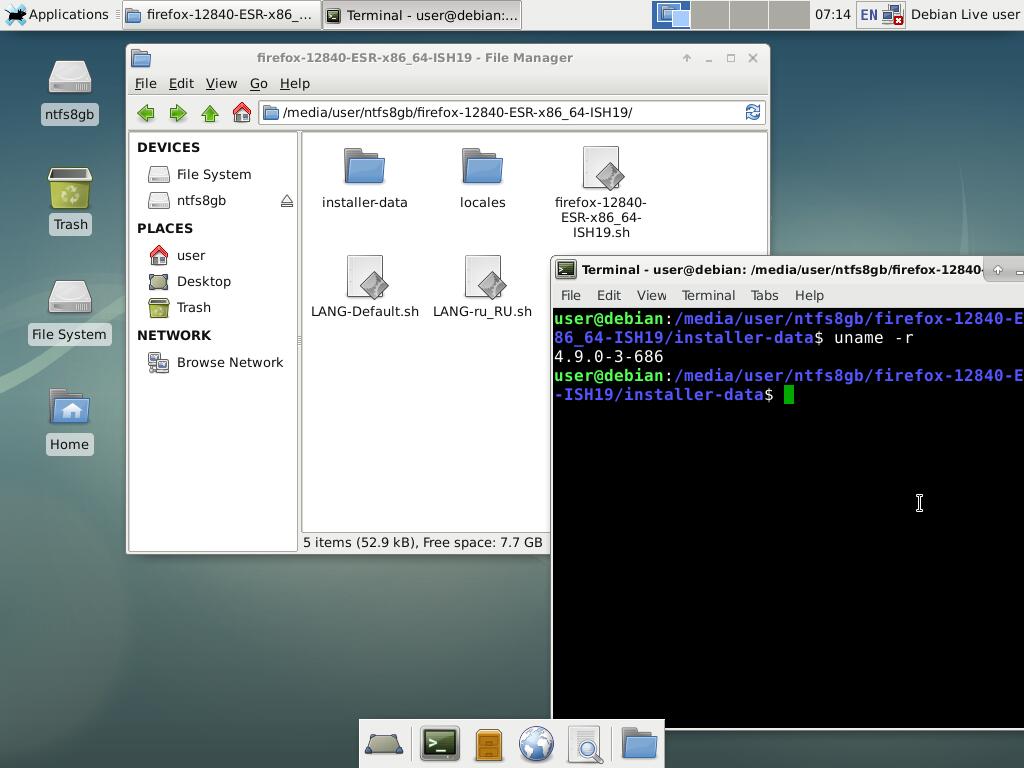
Task: Go forward in File Manager toolbar
Action: (x=178, y=113)
